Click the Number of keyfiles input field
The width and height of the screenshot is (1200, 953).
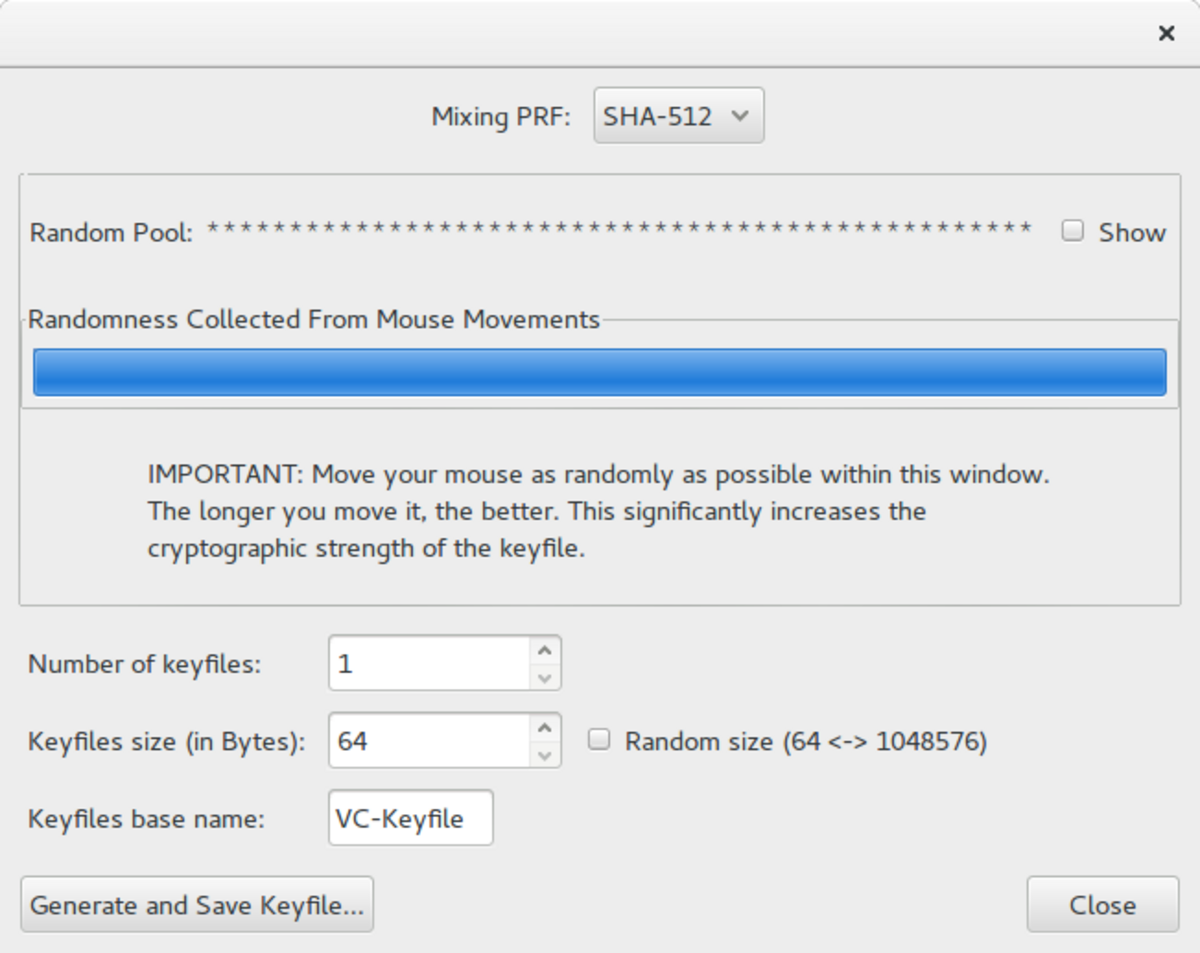click(x=428, y=663)
